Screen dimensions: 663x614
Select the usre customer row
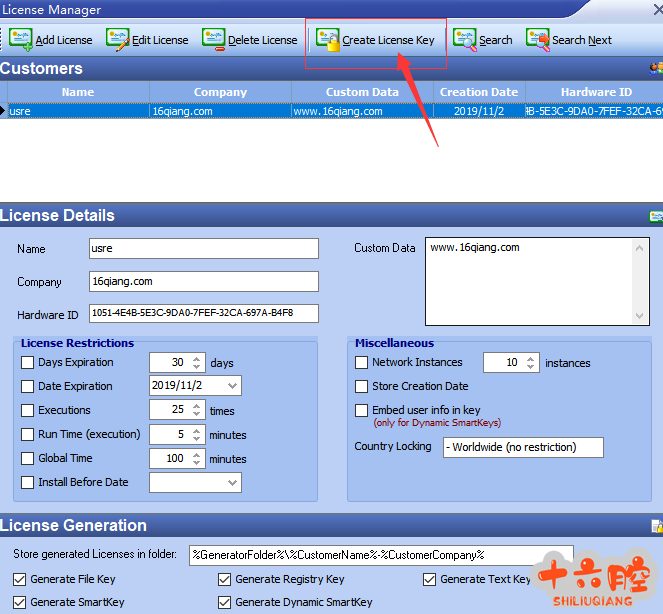(x=78, y=111)
